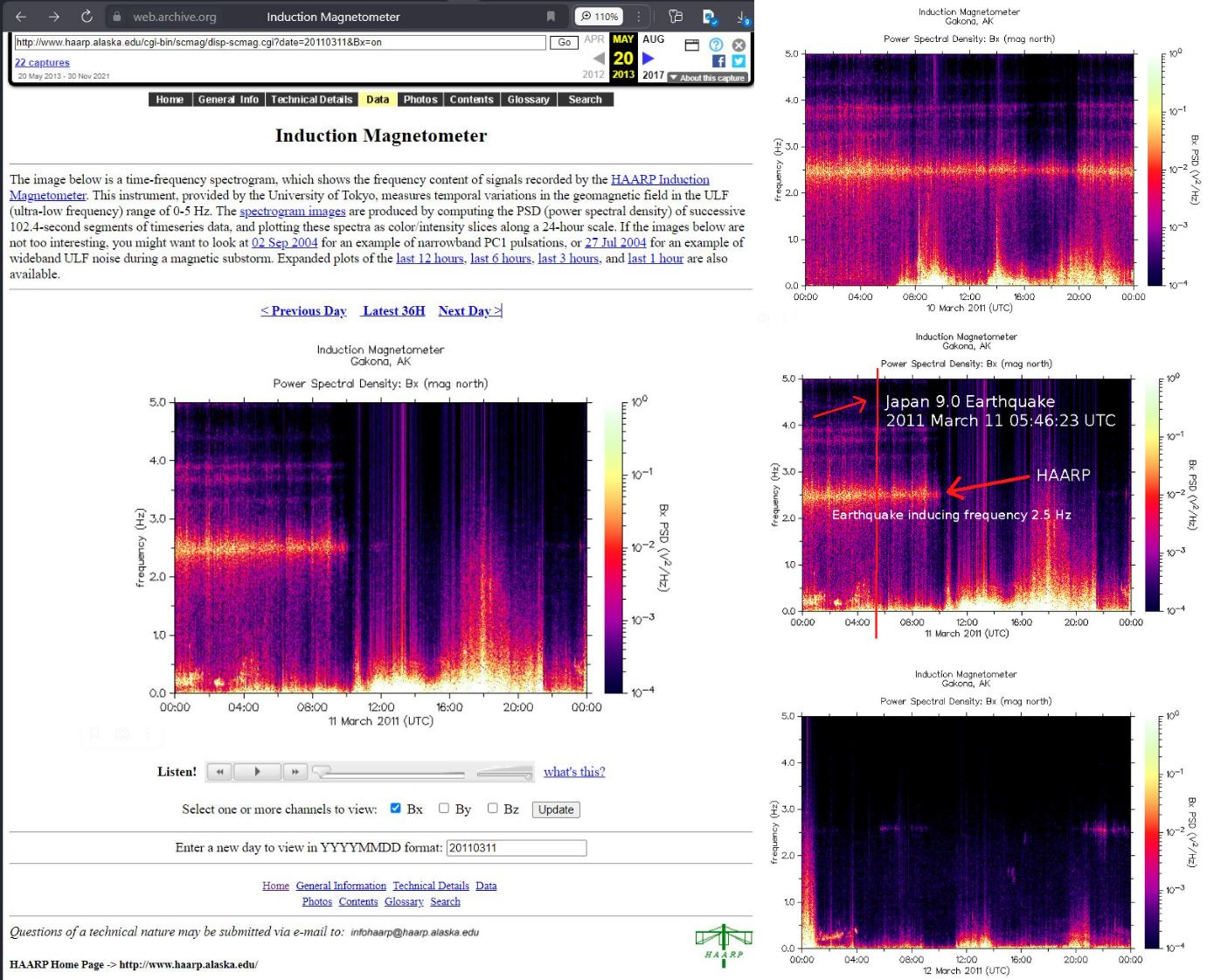Open the spectrogram images link
This screenshot has width=1214, height=980.
(x=293, y=211)
